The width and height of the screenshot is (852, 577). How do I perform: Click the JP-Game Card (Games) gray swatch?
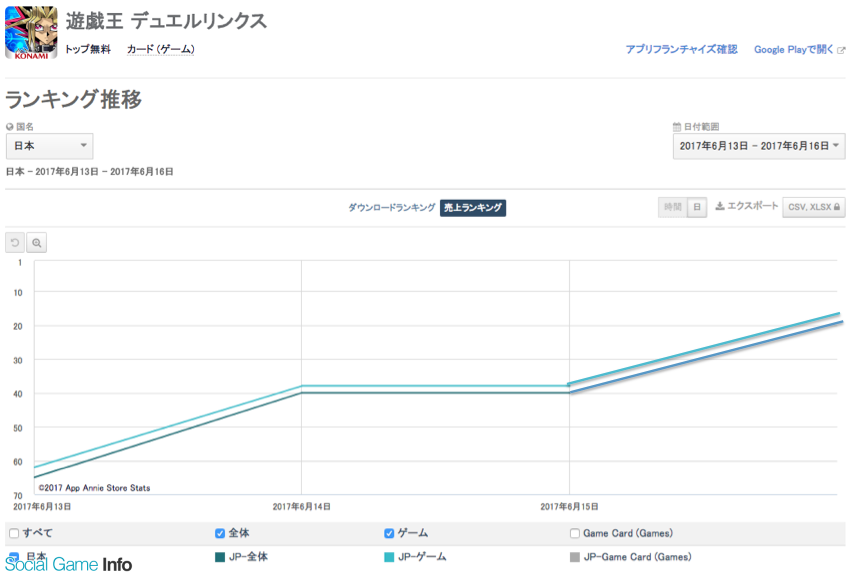point(575,557)
